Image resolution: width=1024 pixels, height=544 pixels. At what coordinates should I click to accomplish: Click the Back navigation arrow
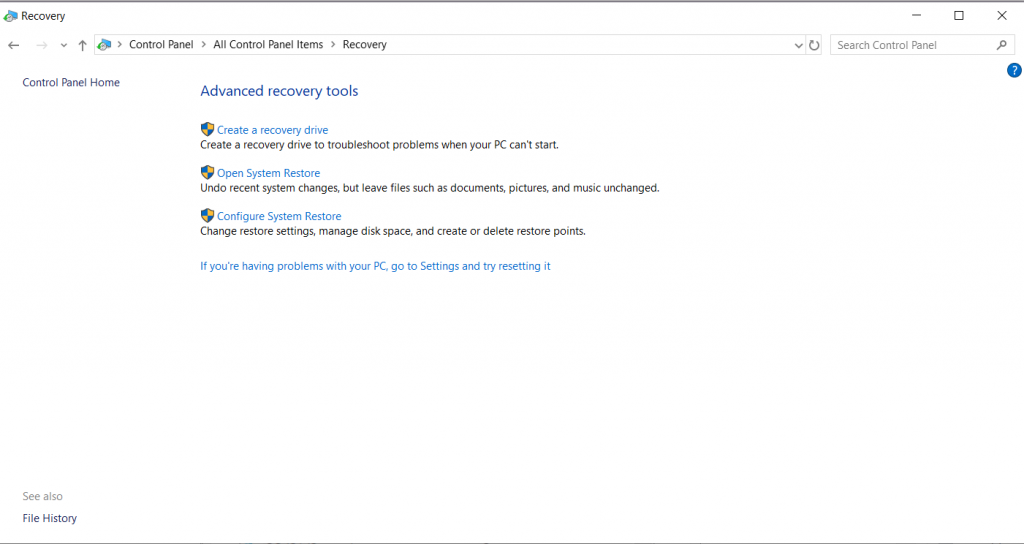click(14, 45)
